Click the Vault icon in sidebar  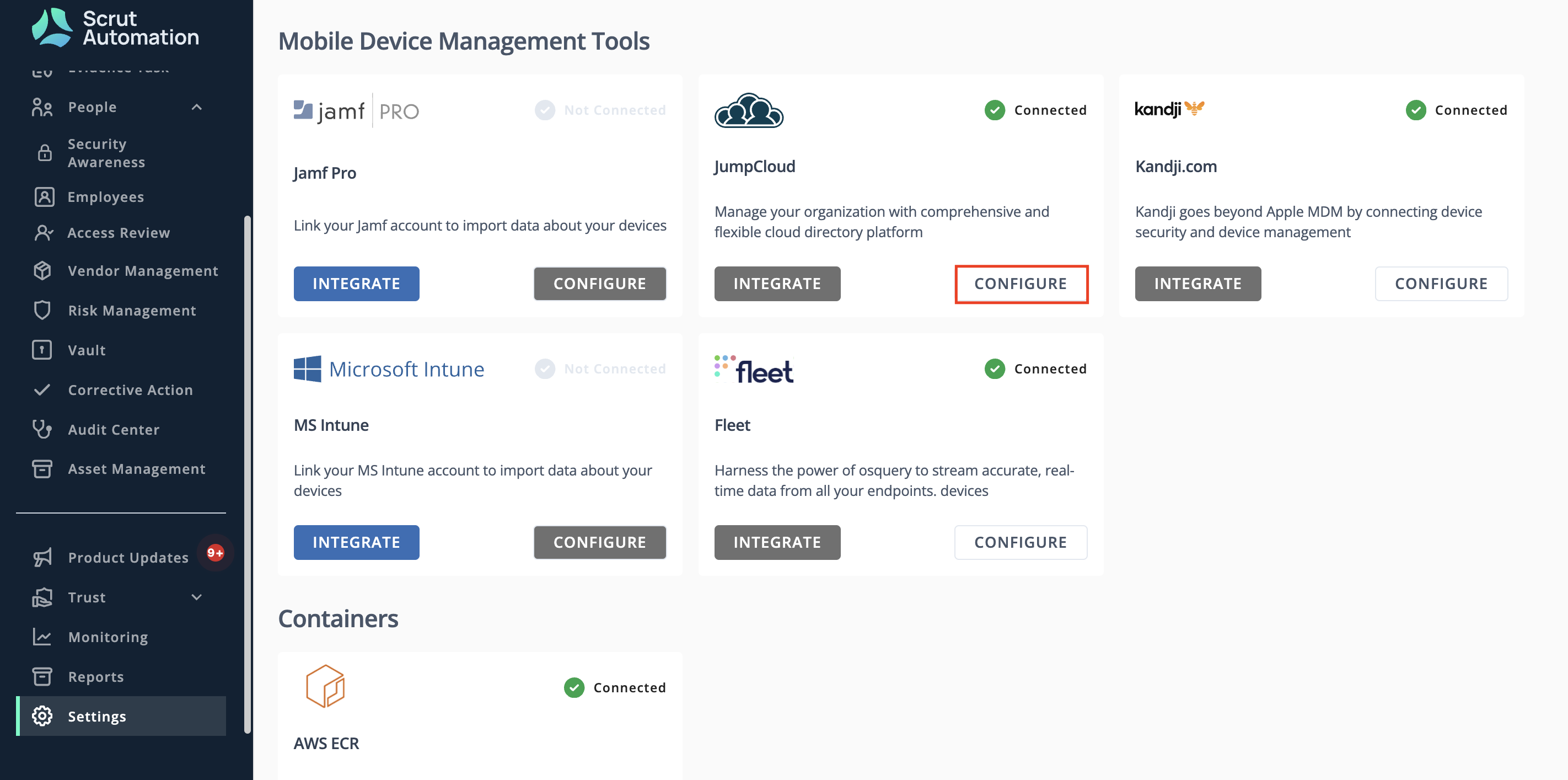42,350
